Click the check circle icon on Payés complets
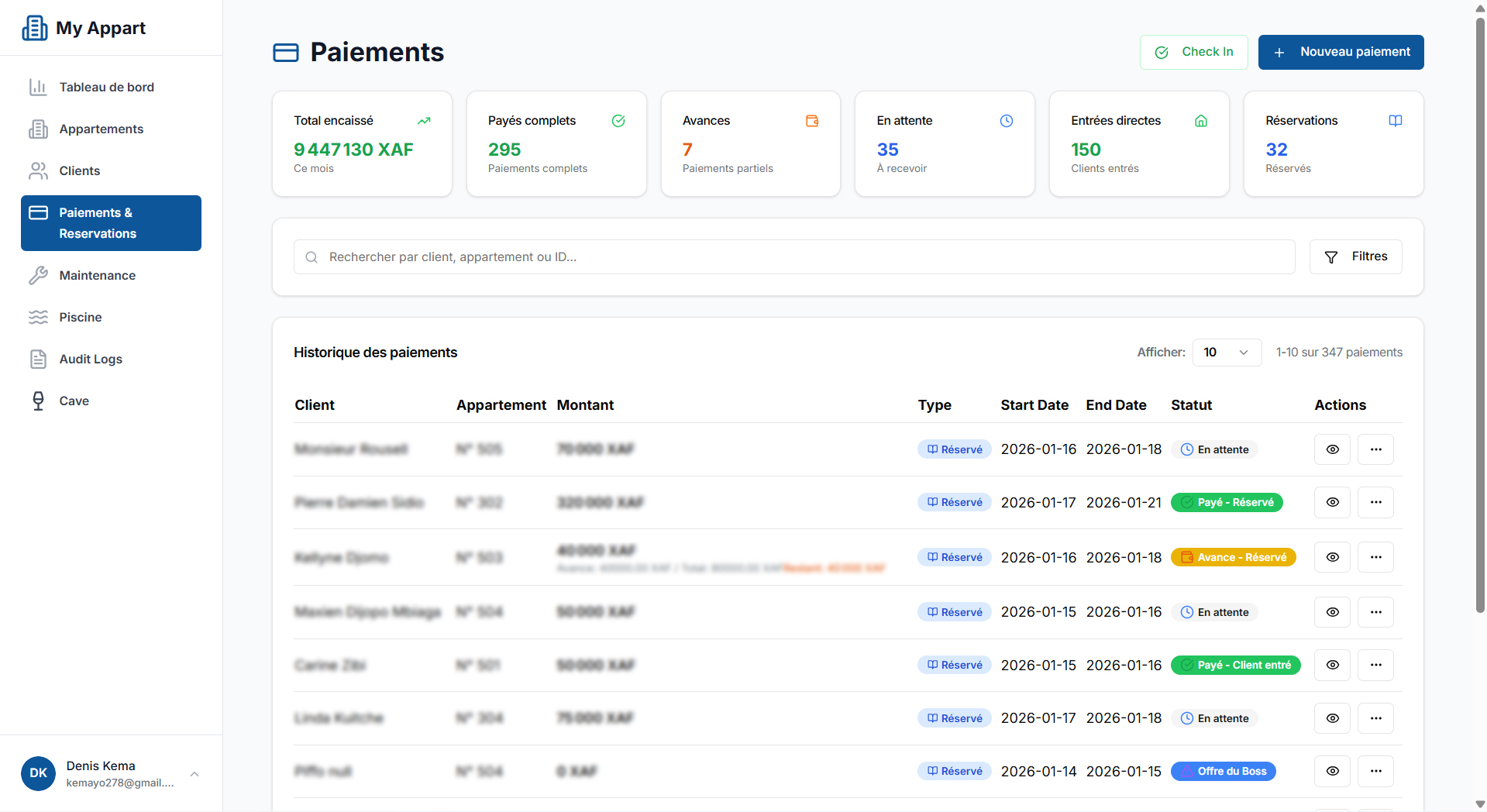1487x812 pixels. [618, 121]
